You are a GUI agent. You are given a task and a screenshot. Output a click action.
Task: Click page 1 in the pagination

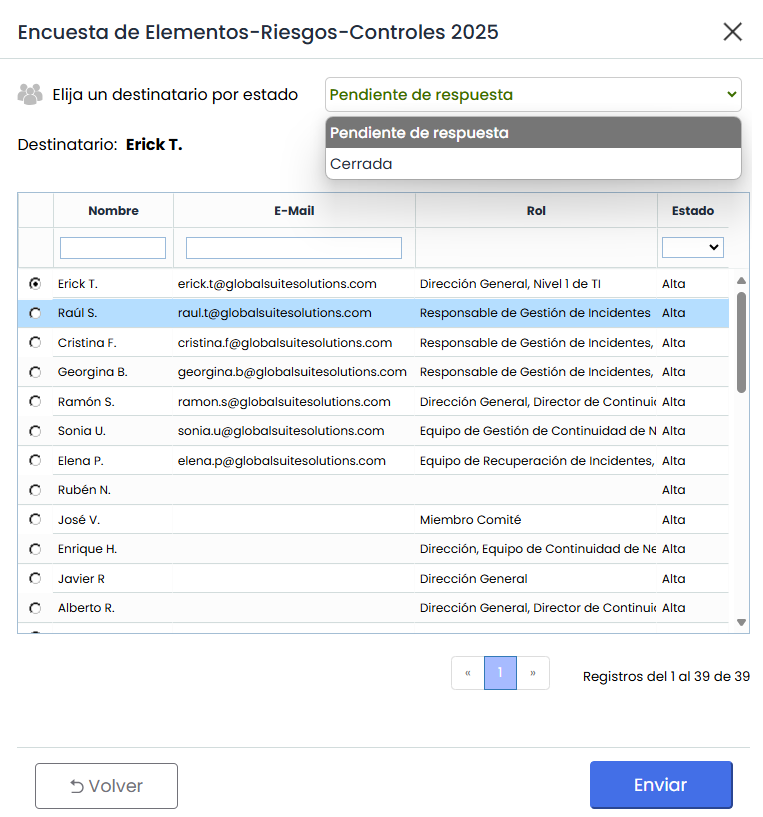click(500, 673)
